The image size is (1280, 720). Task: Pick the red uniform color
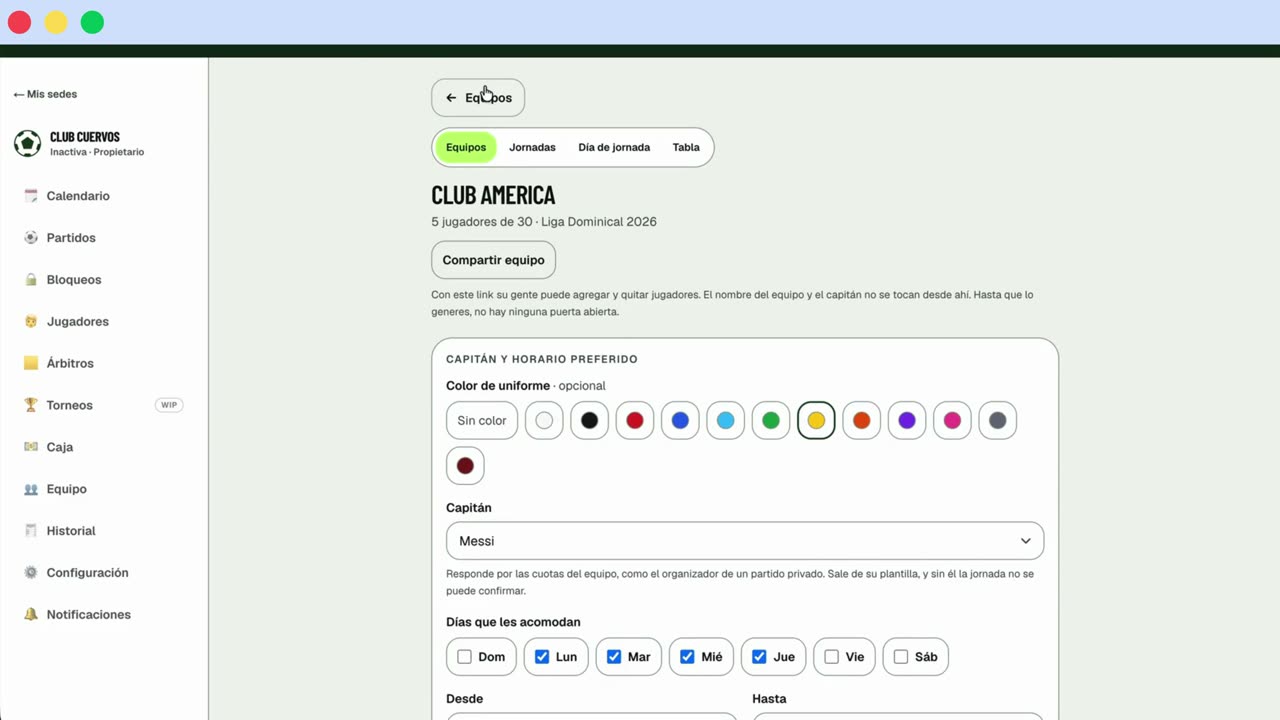(x=635, y=421)
